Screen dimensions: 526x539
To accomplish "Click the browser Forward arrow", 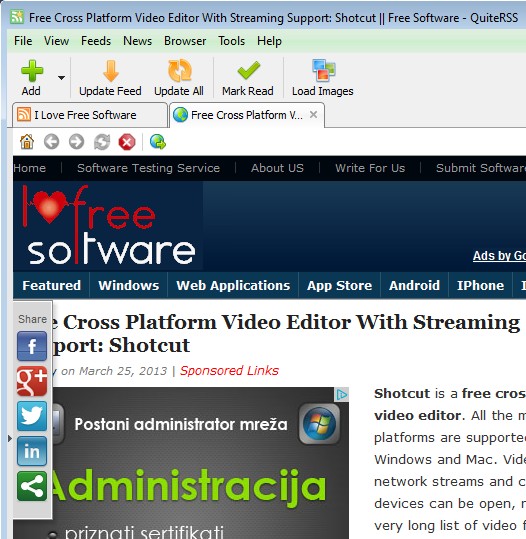I will tap(76, 142).
